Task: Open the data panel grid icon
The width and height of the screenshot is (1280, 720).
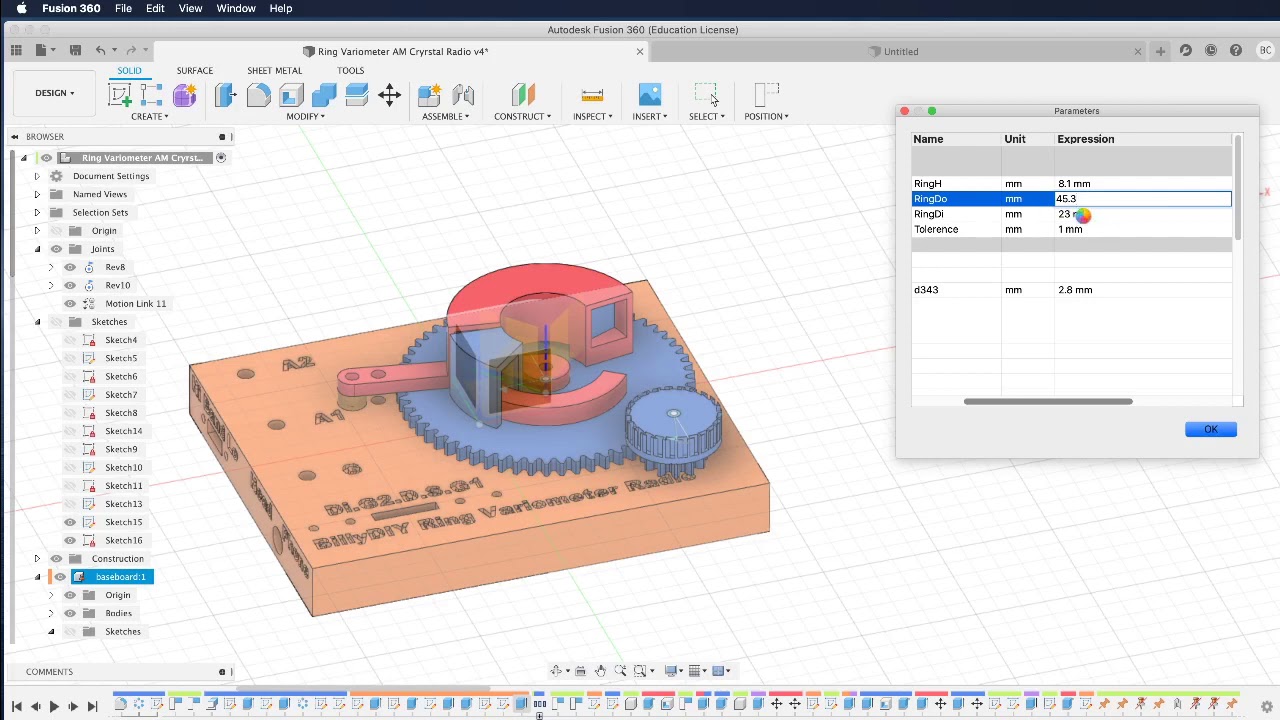Action: 16,50
